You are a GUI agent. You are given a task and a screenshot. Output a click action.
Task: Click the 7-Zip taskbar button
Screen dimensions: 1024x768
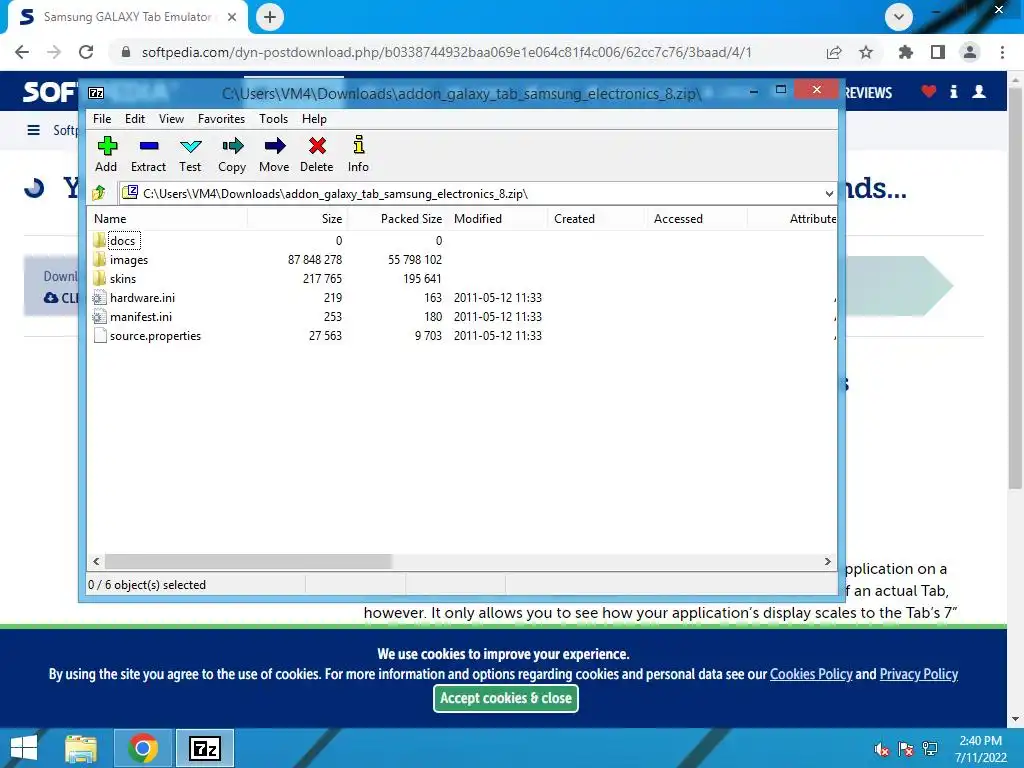click(204, 748)
